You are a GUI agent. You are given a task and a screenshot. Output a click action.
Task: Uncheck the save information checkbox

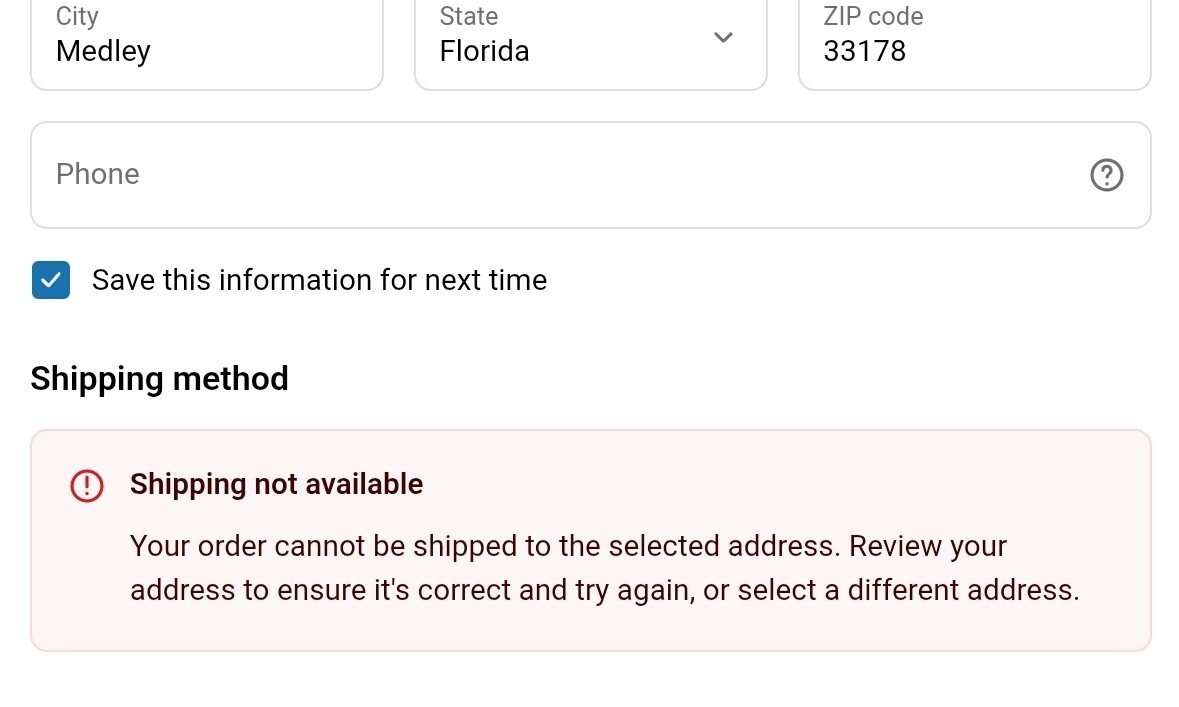(51, 281)
